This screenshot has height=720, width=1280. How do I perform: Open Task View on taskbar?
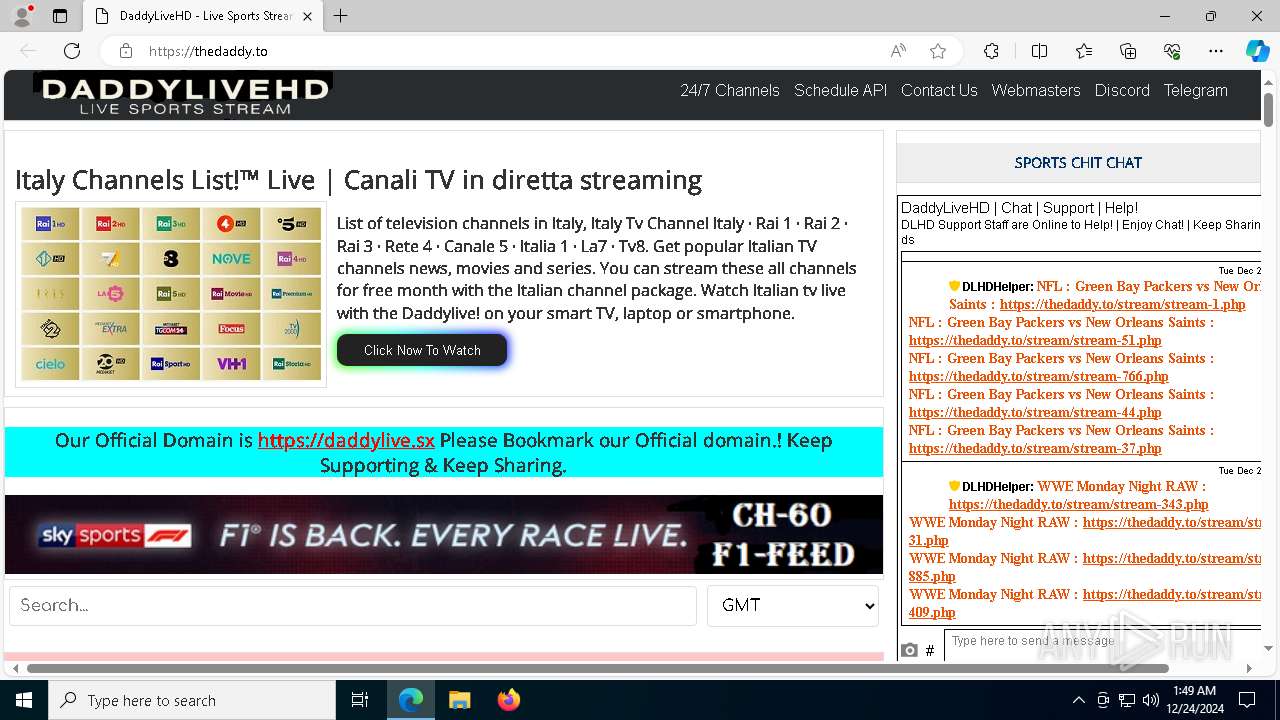point(360,700)
